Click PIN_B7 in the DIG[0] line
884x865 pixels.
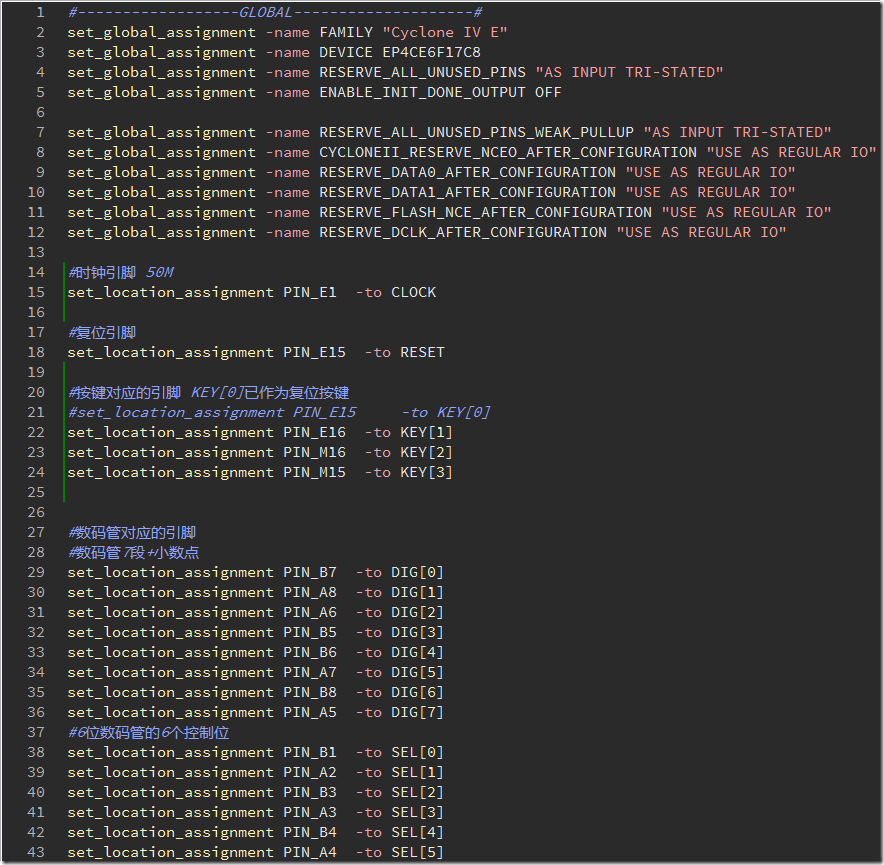[310, 573]
